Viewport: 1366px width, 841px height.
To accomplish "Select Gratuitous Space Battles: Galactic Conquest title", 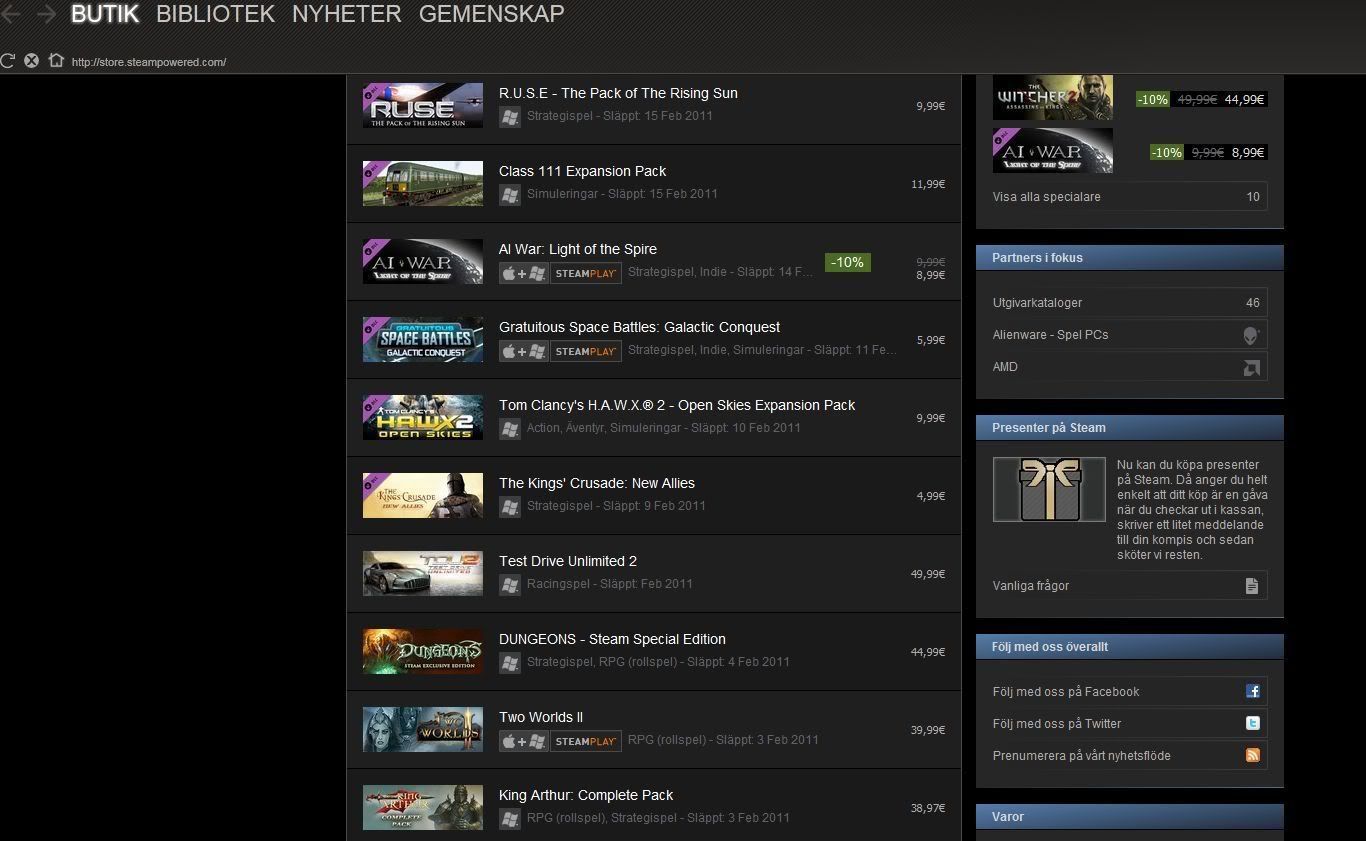I will pos(639,327).
